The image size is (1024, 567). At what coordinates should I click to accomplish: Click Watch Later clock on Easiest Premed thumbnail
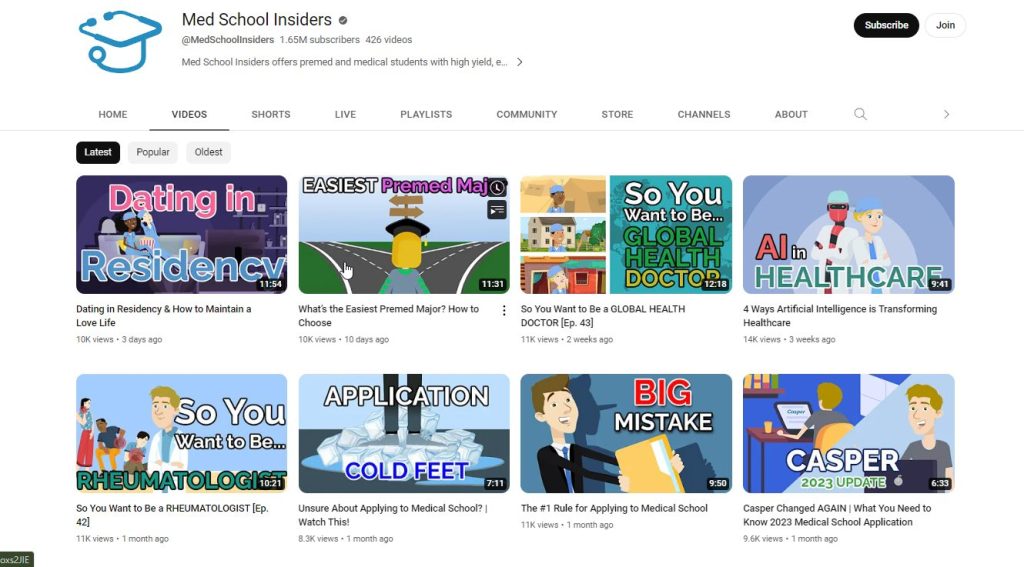pos(497,188)
